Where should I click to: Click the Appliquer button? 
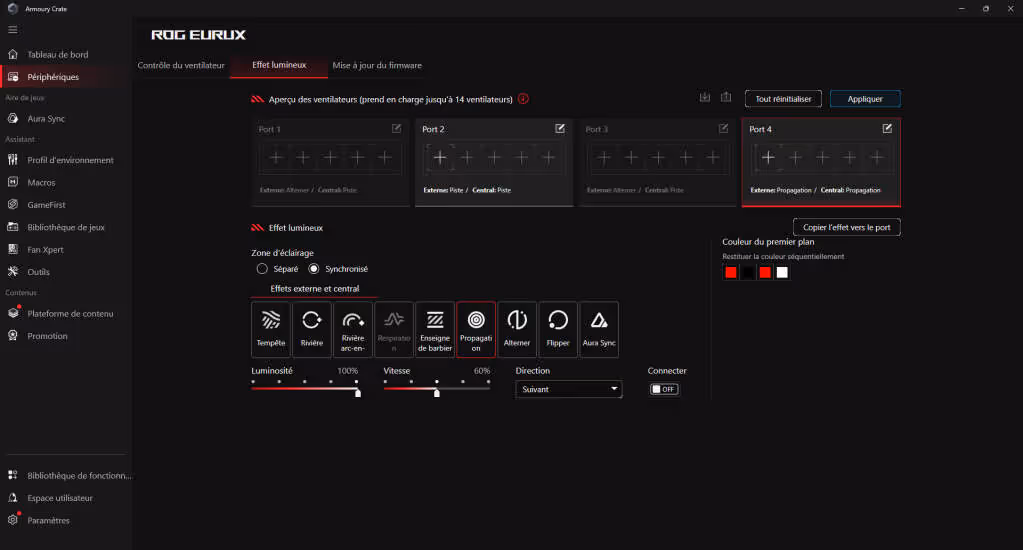click(x=865, y=99)
